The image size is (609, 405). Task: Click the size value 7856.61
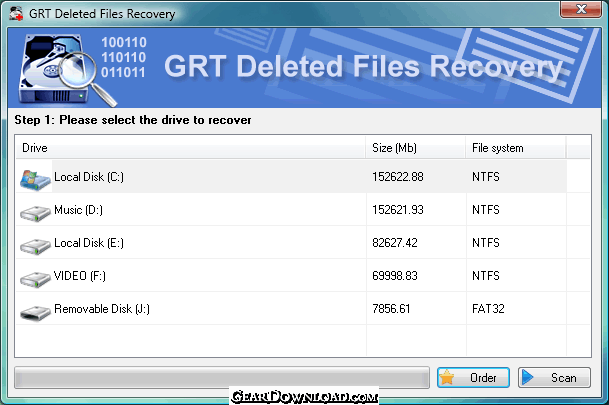pyautogui.click(x=391, y=309)
